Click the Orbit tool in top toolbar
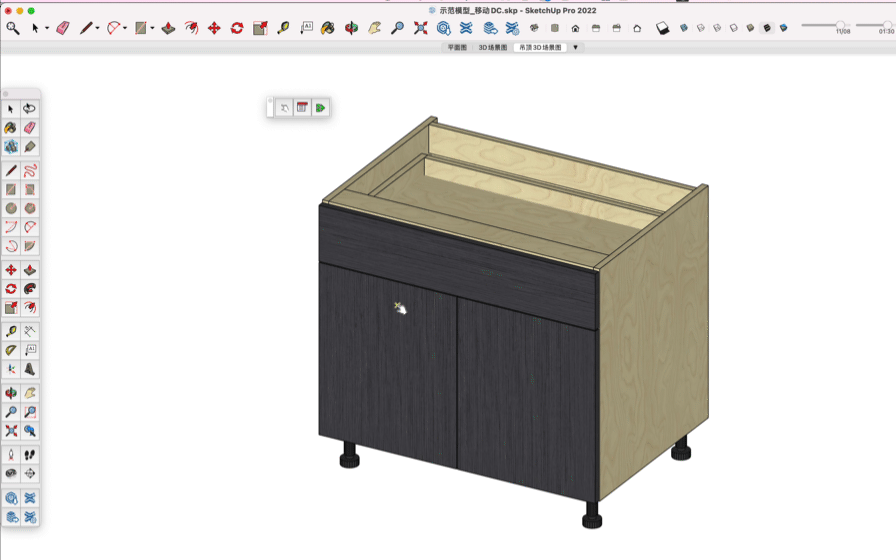 [352, 28]
